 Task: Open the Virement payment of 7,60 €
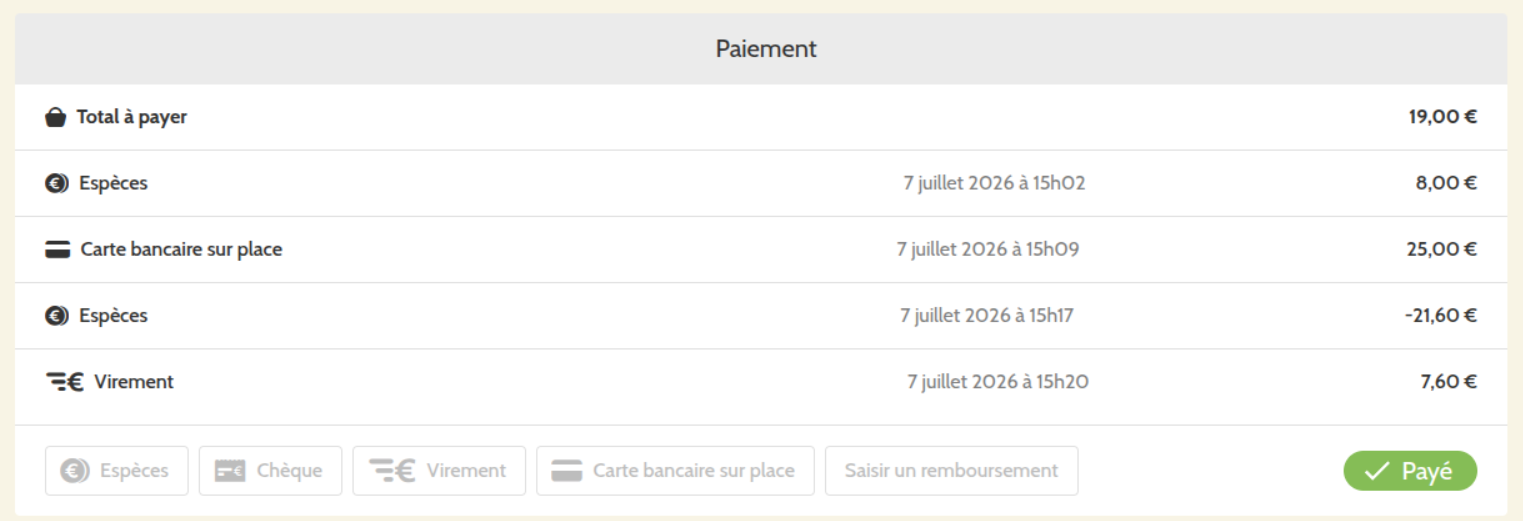(761, 382)
